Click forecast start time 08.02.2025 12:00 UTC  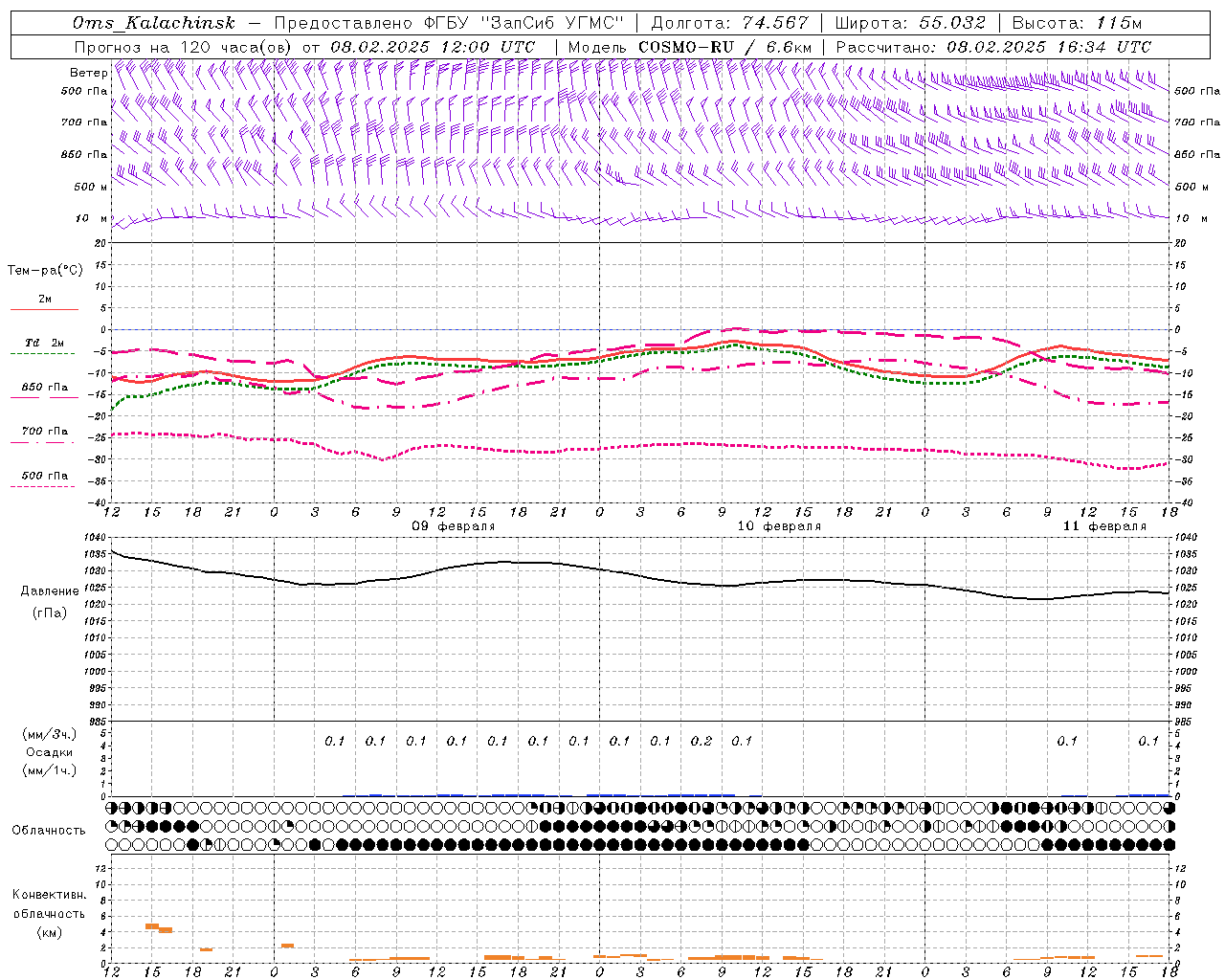click(433, 47)
